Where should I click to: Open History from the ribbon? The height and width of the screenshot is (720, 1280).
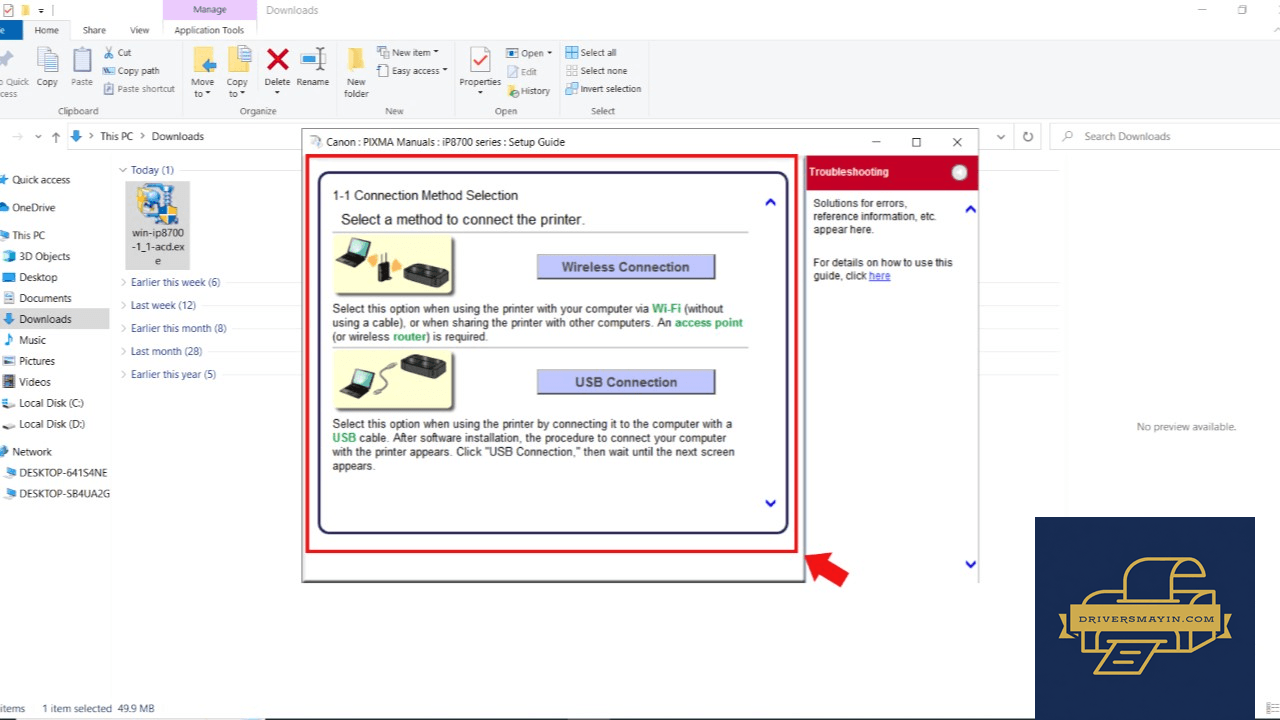(x=528, y=91)
